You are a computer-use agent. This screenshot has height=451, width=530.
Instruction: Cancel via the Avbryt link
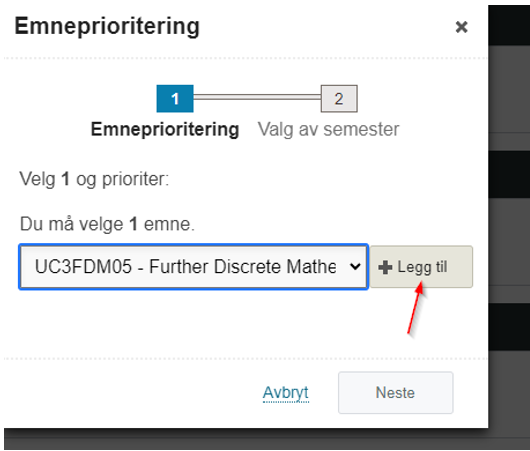coord(286,393)
